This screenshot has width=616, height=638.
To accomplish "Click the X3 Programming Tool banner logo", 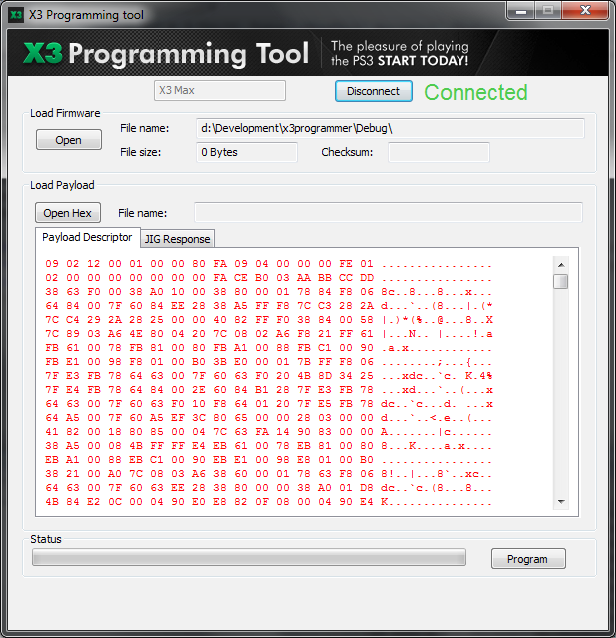I will (x=166, y=53).
